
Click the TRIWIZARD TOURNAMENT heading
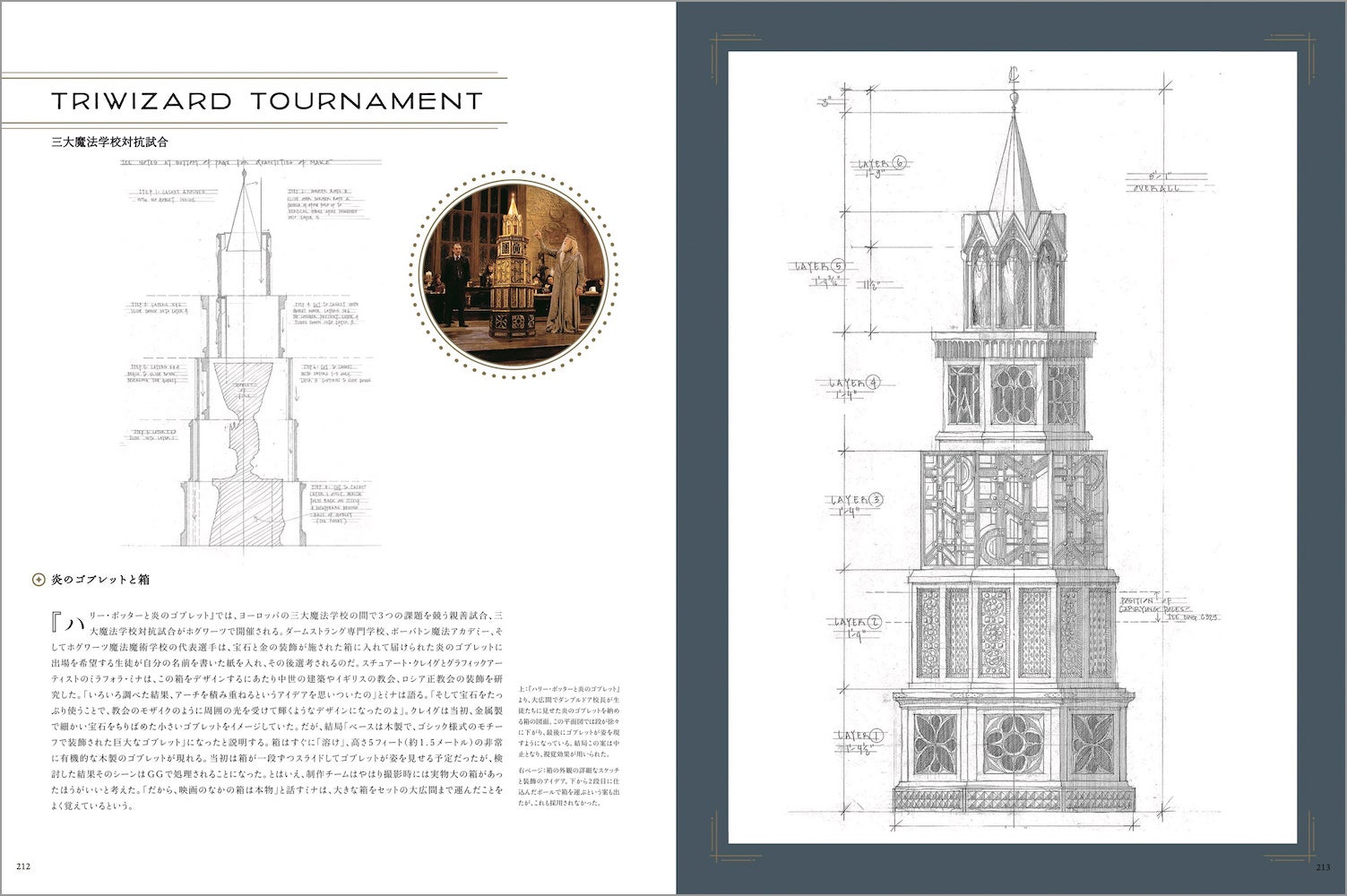267,100
